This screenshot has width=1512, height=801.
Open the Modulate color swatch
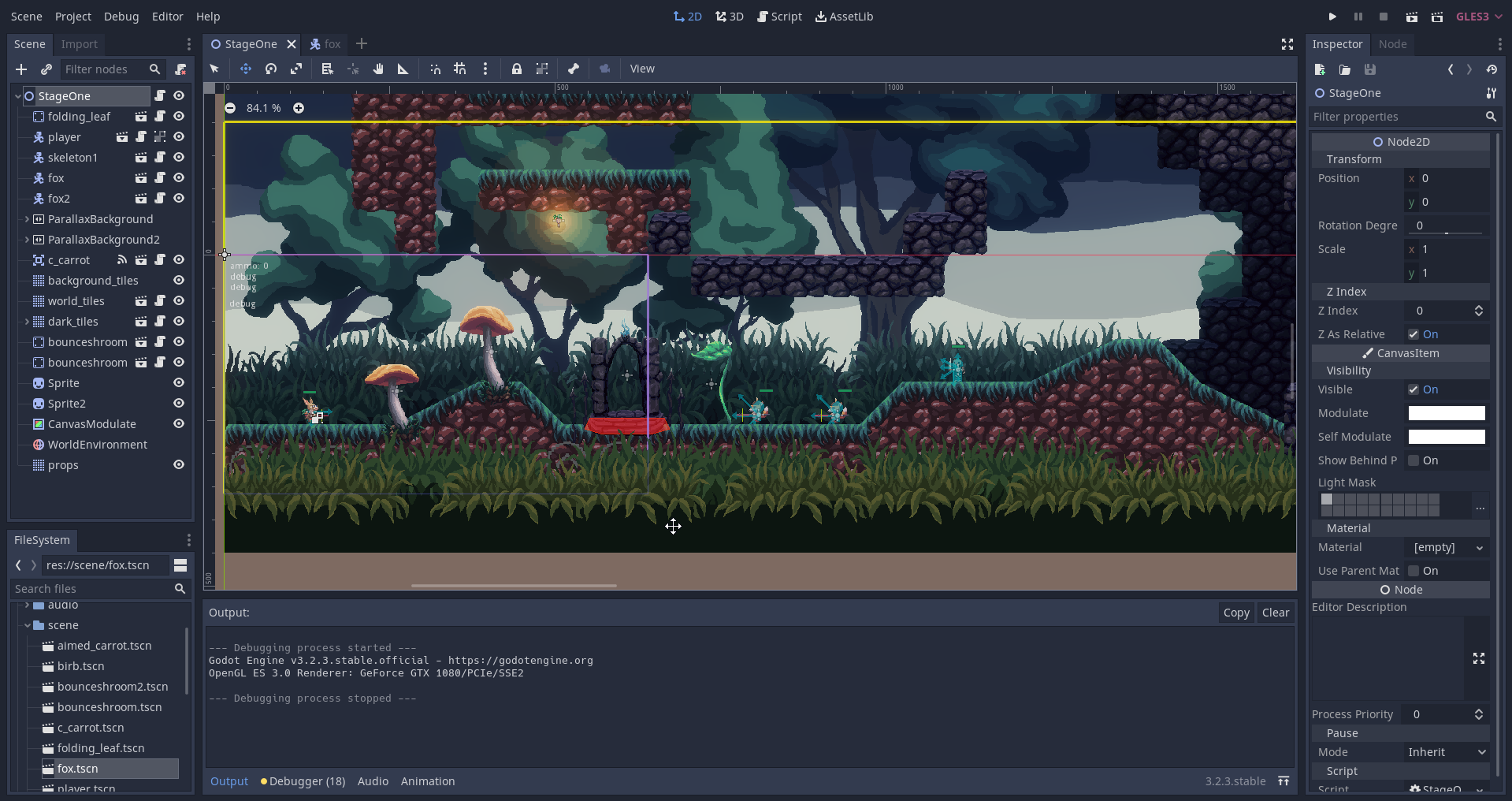(x=1447, y=413)
